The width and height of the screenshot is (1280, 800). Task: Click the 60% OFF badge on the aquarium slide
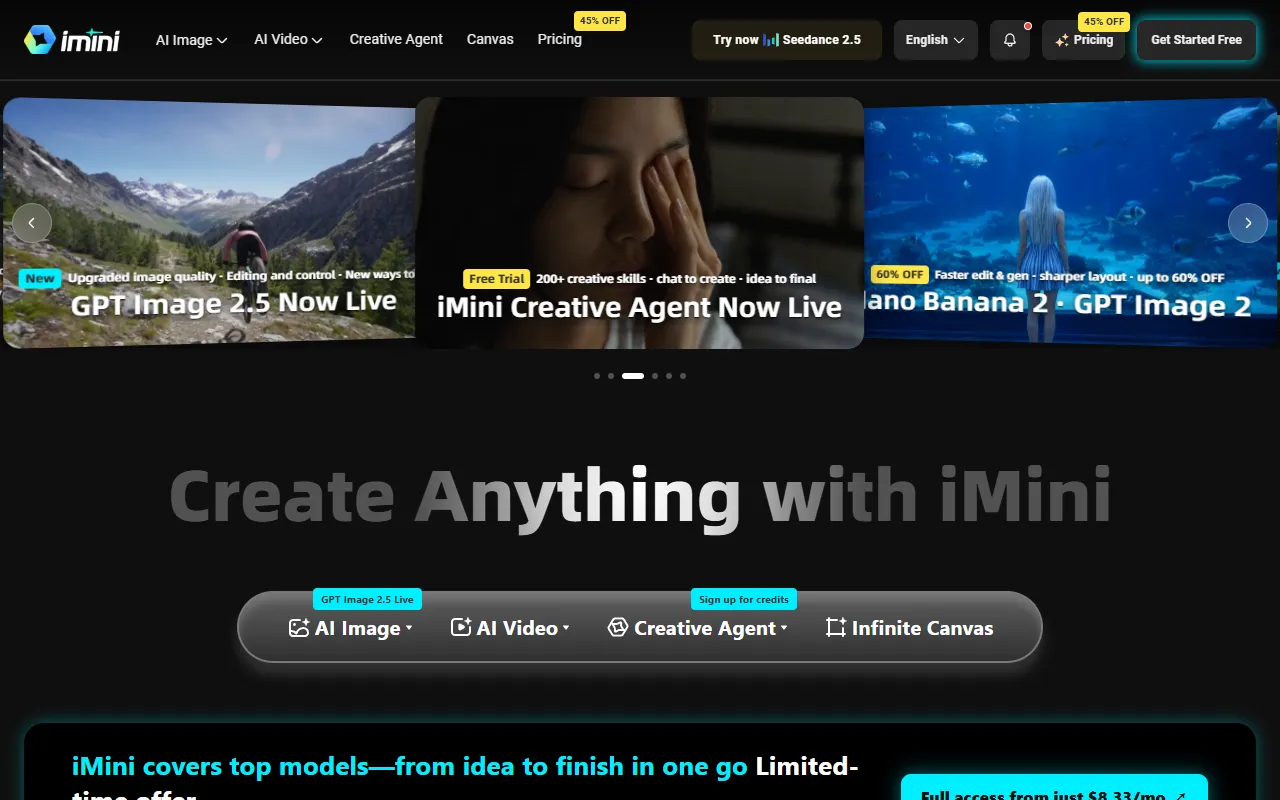[x=900, y=274]
